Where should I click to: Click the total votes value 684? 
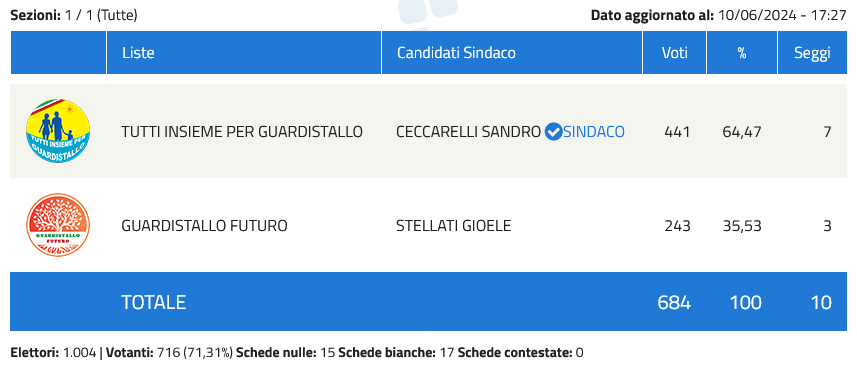(674, 302)
